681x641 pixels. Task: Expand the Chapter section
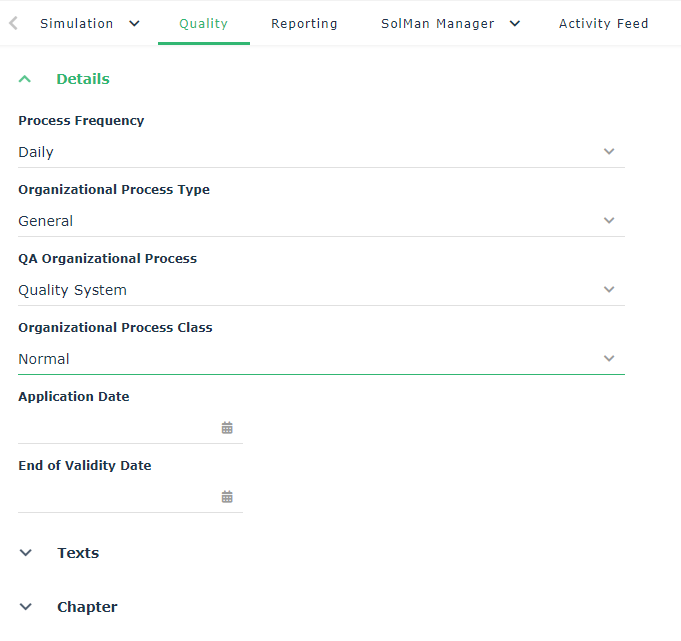click(26, 607)
